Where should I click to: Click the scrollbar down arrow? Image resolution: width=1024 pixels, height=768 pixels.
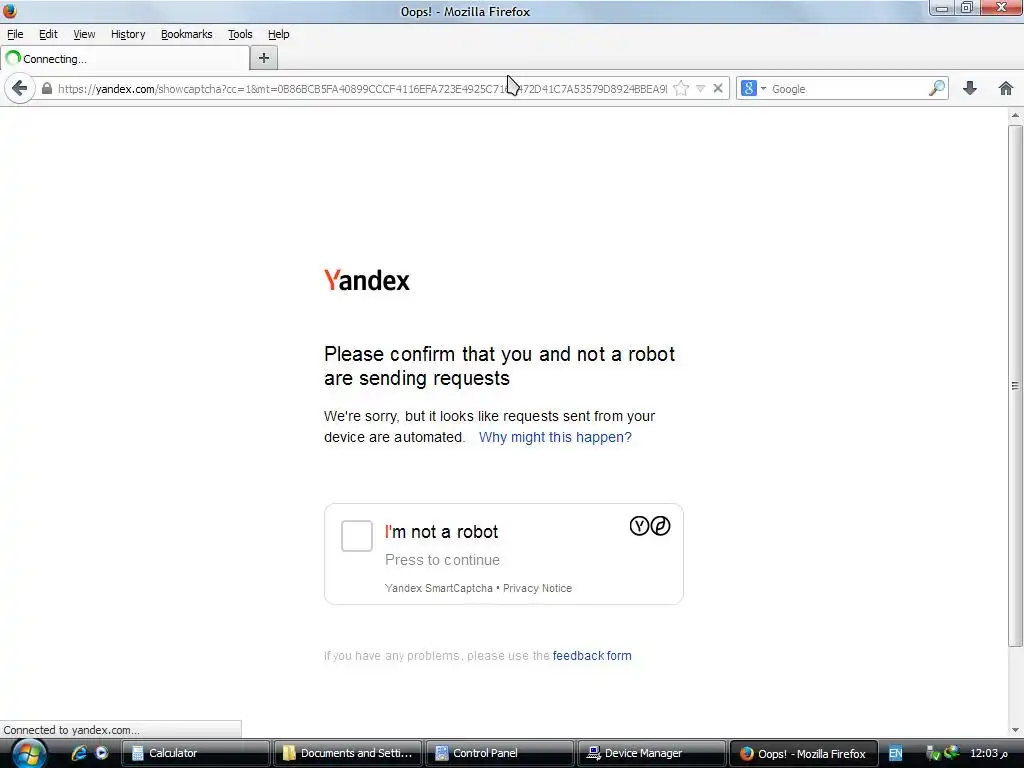pos(1015,729)
